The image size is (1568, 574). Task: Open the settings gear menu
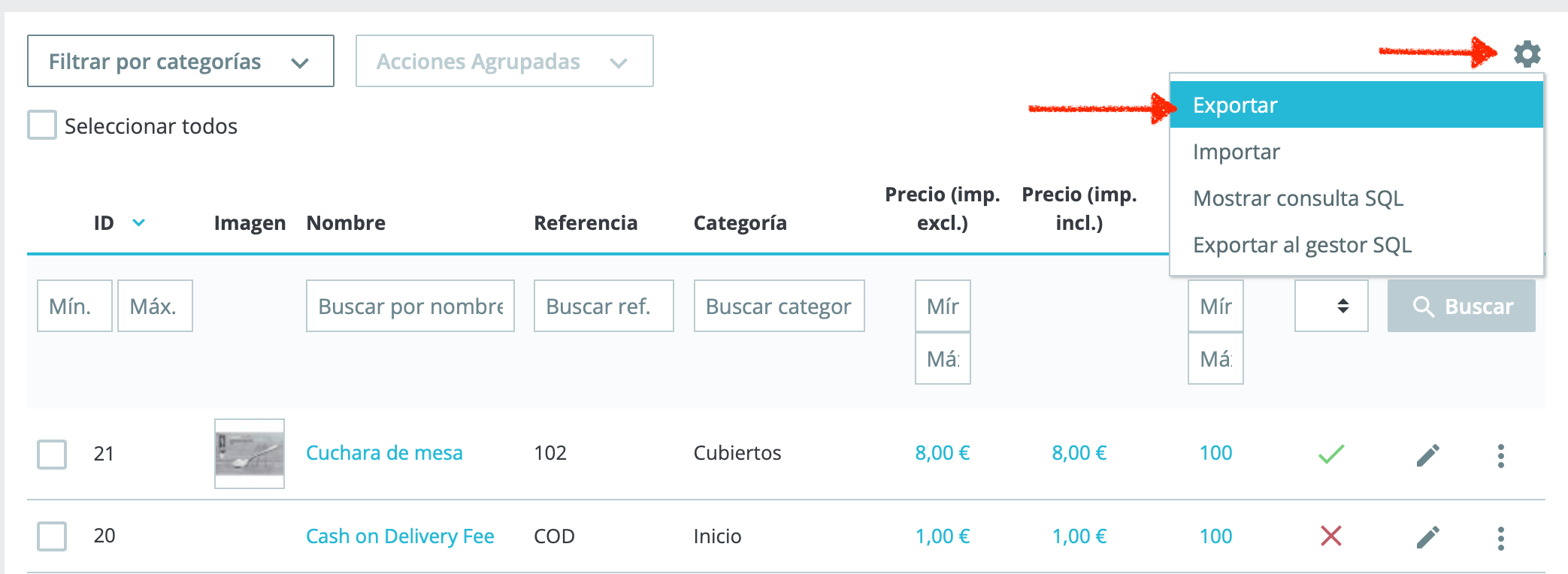coord(1527,54)
